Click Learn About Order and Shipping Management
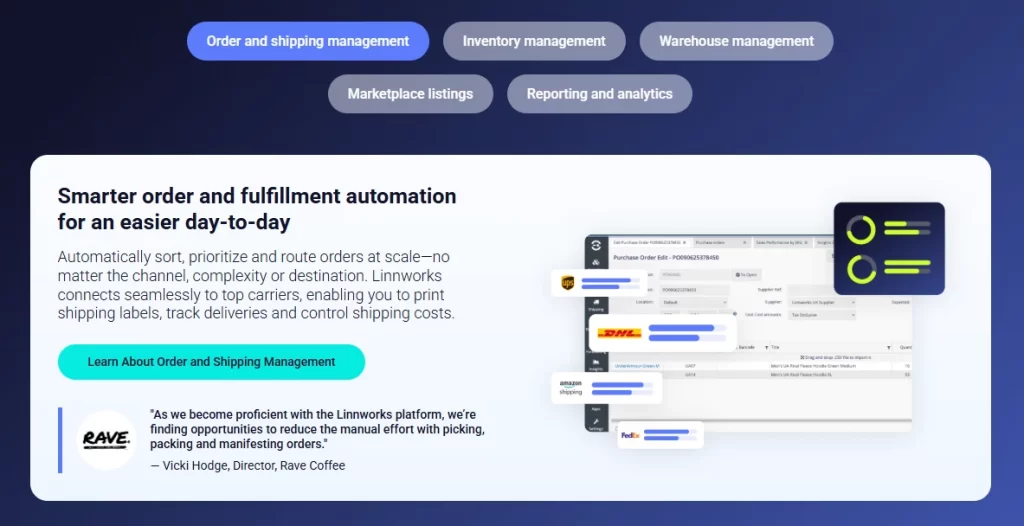Viewport: 1024px width, 526px height. (211, 362)
